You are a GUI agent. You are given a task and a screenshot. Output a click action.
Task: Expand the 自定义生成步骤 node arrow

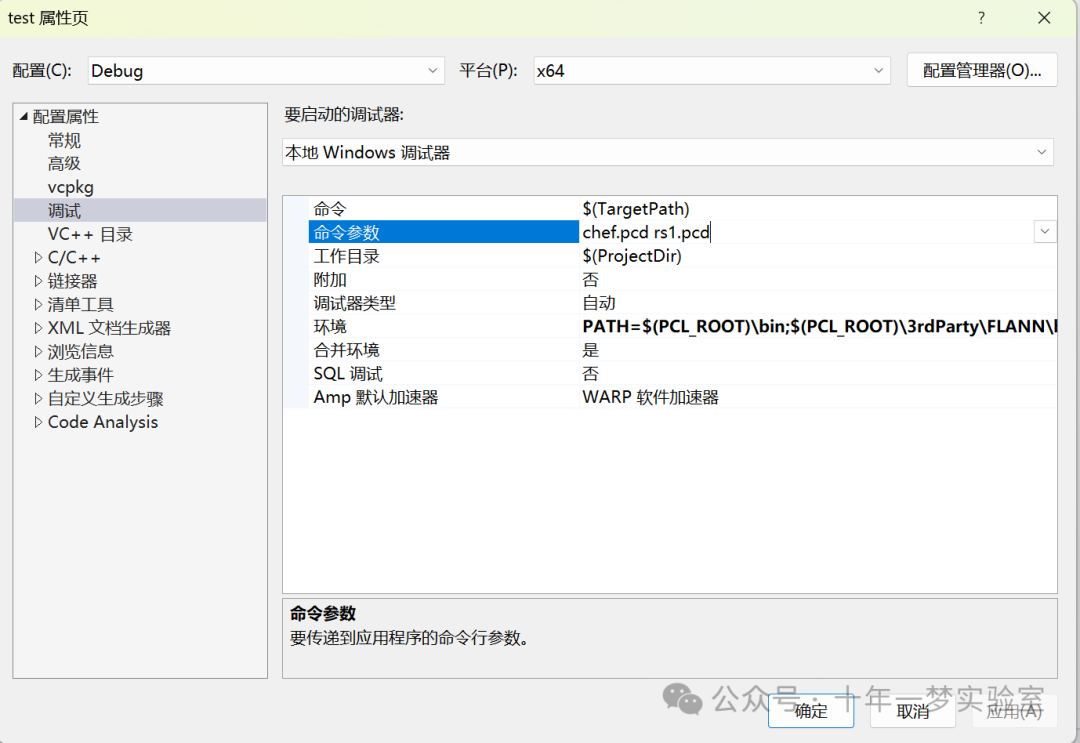pos(38,399)
